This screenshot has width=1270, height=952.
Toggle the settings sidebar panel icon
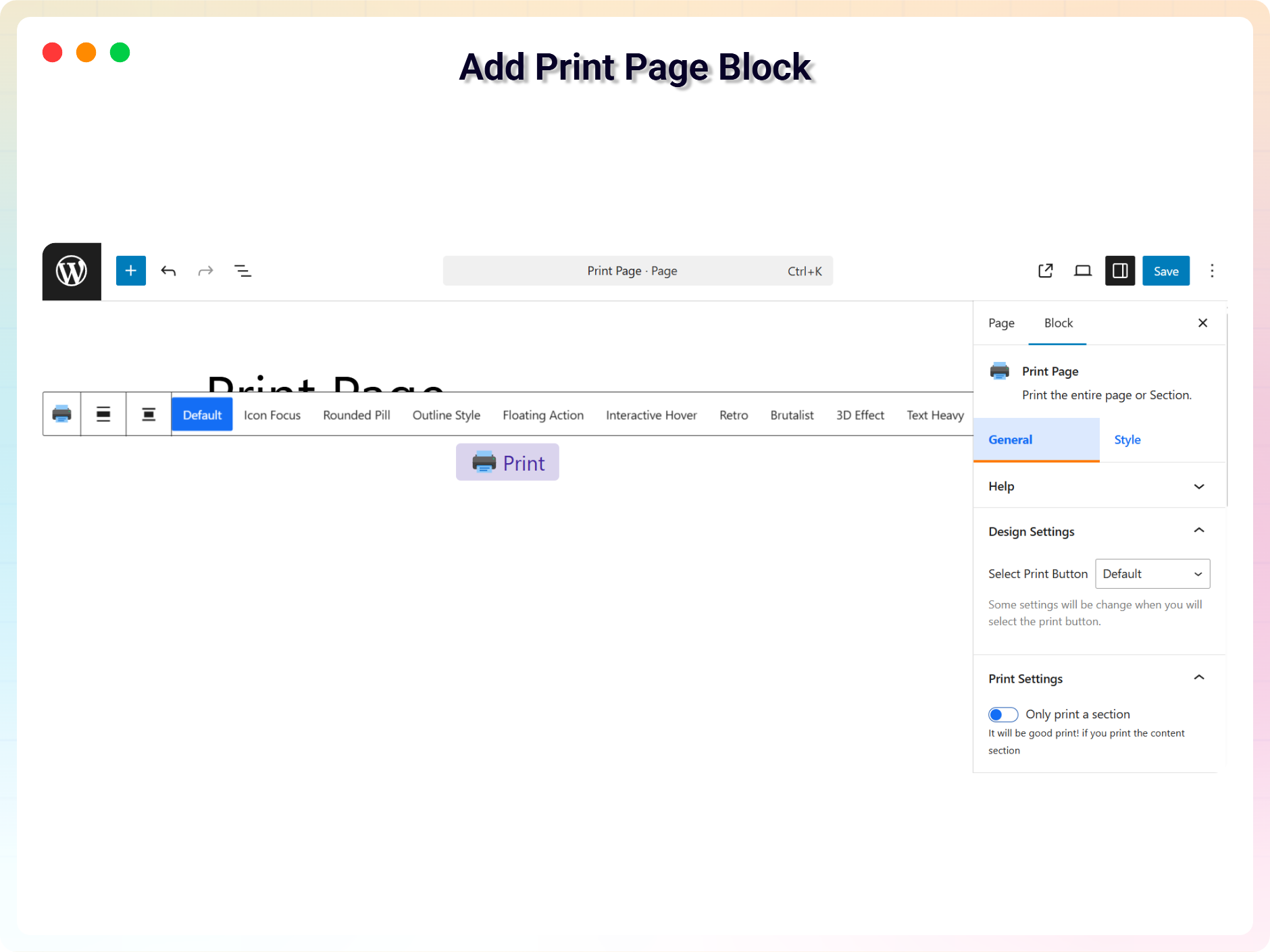[x=1119, y=271]
